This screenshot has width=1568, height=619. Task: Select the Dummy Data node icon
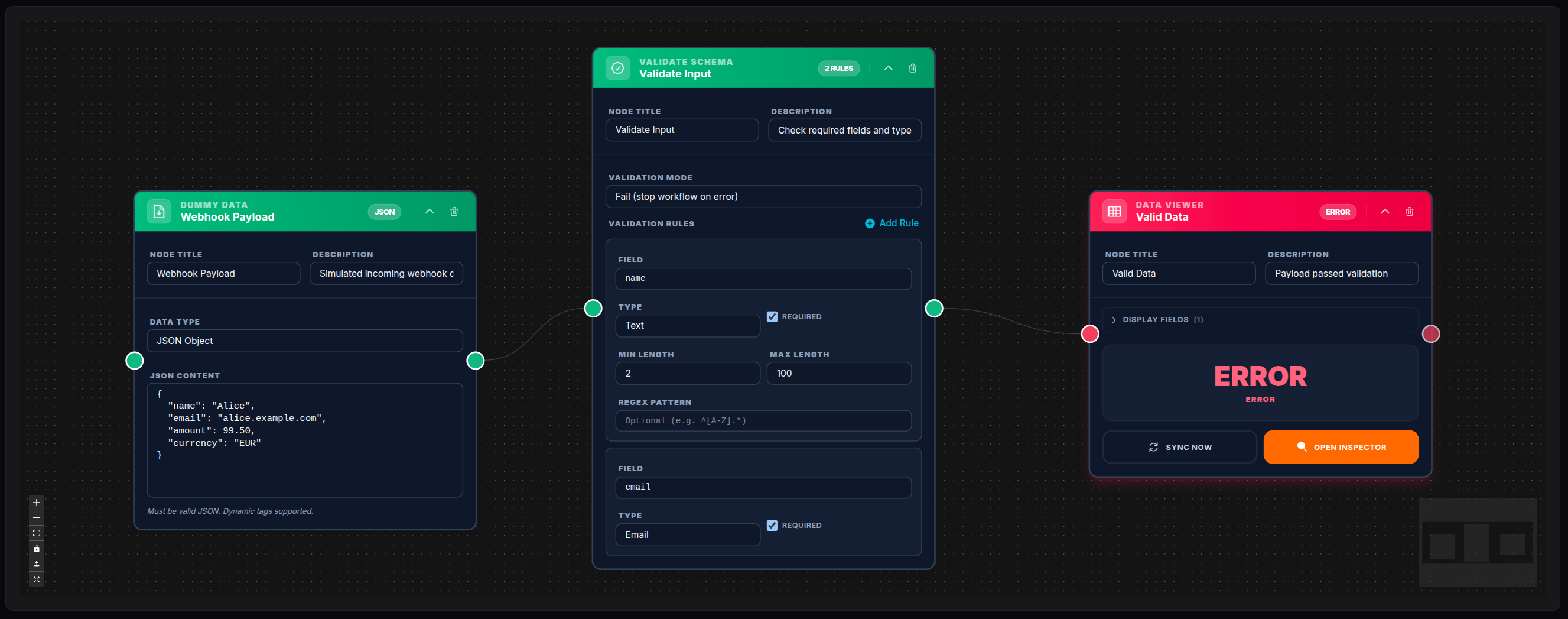(x=159, y=211)
